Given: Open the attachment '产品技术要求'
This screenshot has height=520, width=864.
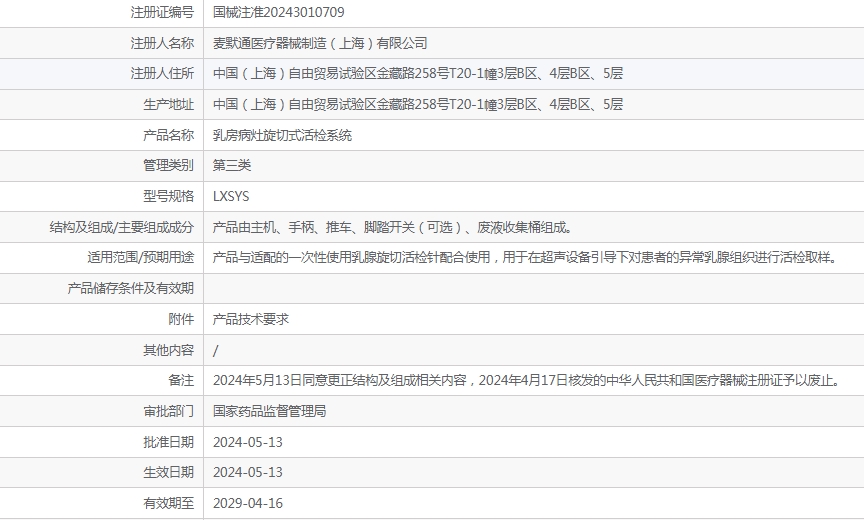Looking at the screenshot, I should coord(251,319).
